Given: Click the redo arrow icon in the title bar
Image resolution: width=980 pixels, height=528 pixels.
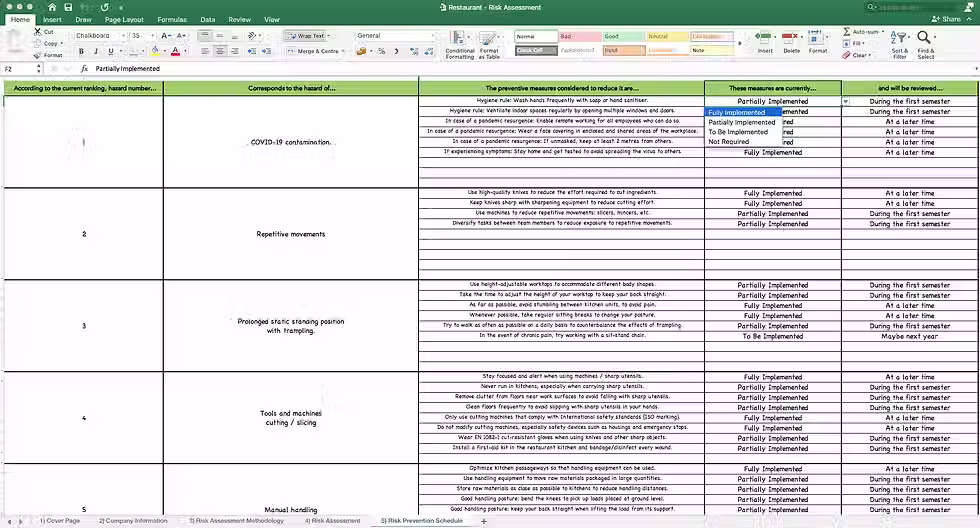Looking at the screenshot, I should coord(104,7).
